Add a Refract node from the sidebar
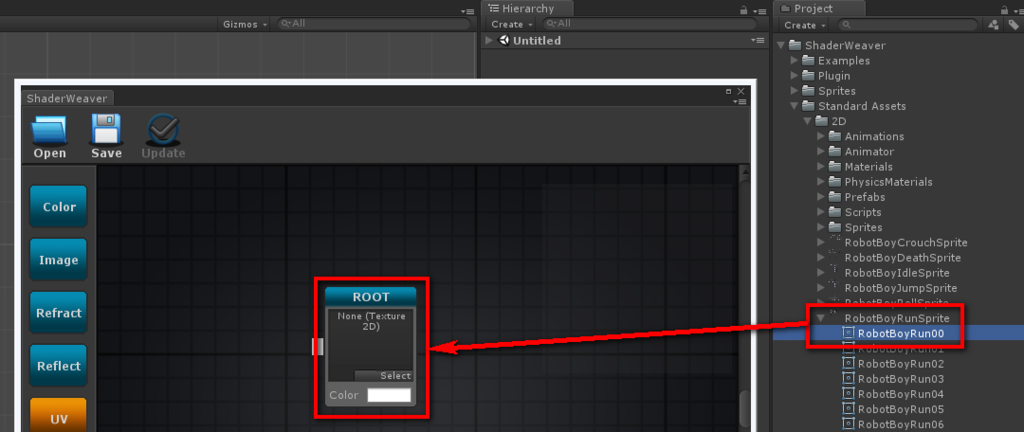Viewport: 1024px width, 432px height. tap(59, 313)
